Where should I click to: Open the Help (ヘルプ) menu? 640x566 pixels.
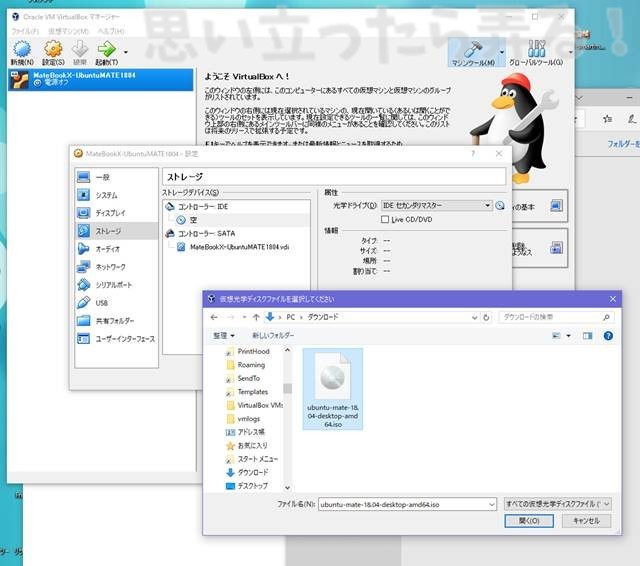click(x=111, y=31)
